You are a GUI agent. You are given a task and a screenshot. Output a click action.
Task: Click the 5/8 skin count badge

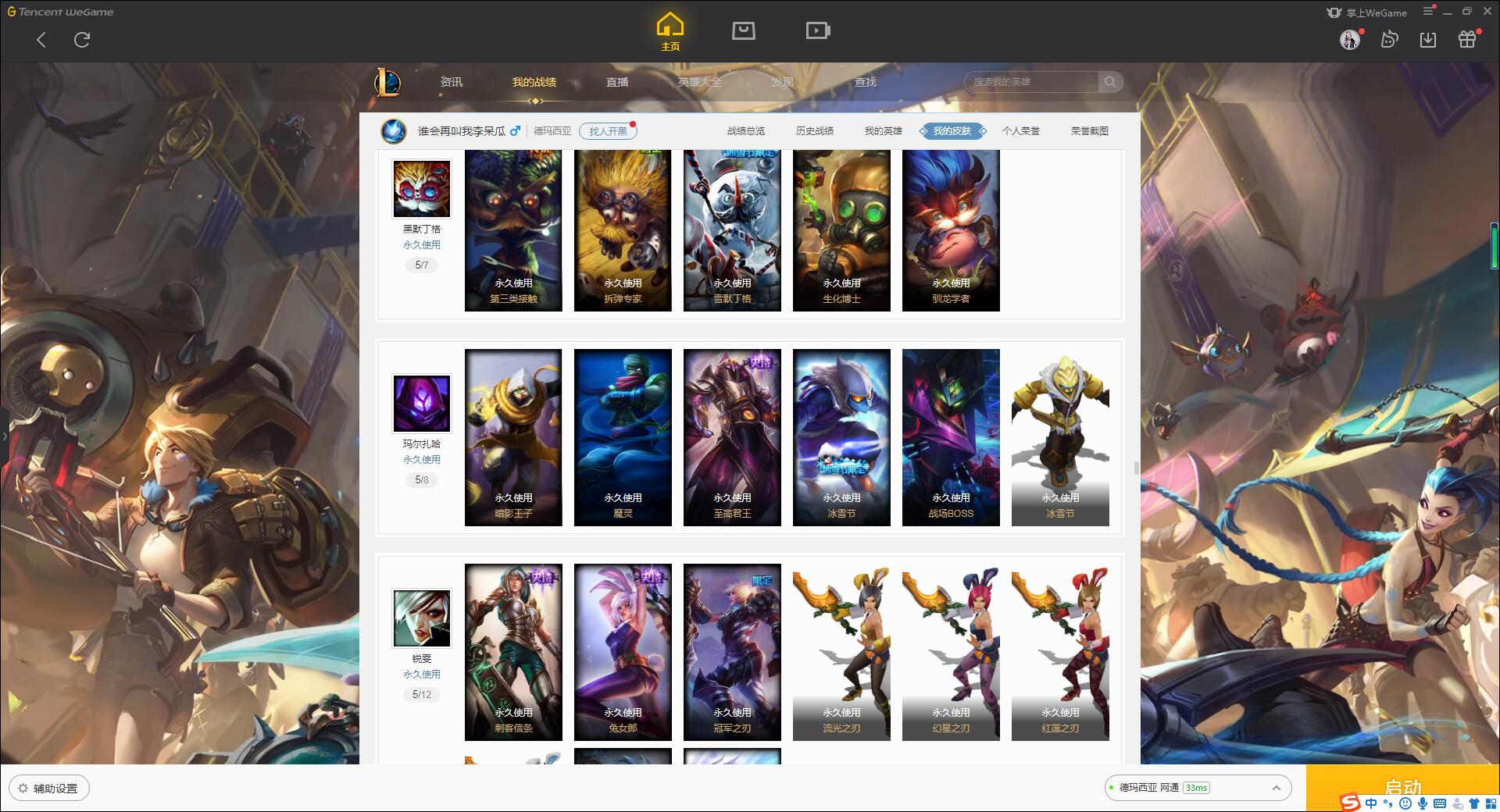(422, 480)
